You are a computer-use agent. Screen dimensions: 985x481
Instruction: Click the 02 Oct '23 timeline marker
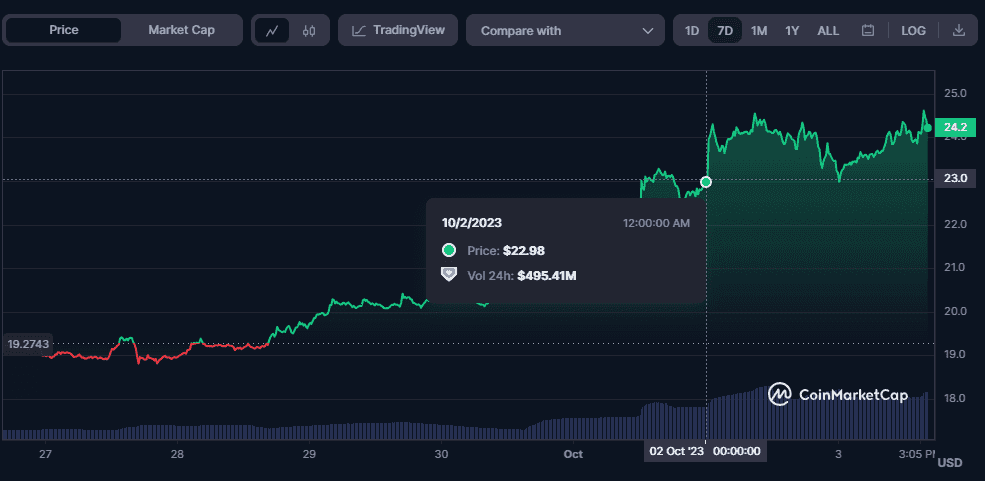click(x=676, y=451)
